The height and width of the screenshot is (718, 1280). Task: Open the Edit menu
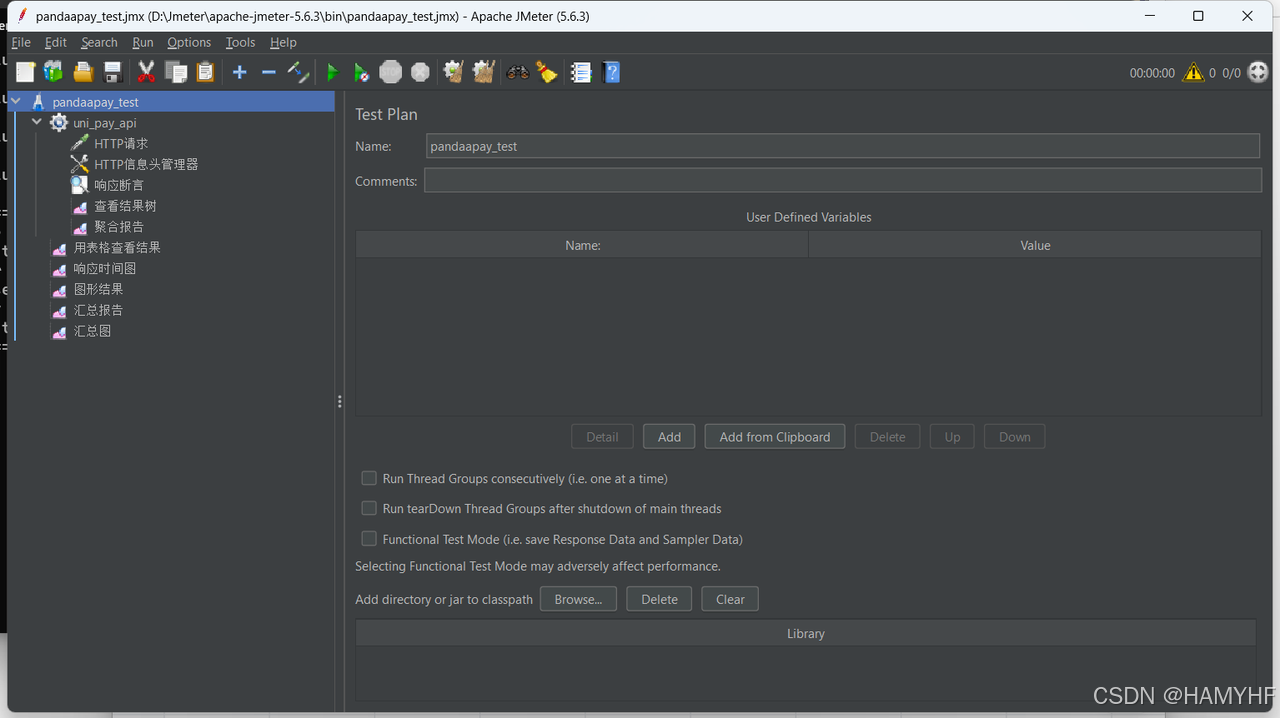pos(56,42)
